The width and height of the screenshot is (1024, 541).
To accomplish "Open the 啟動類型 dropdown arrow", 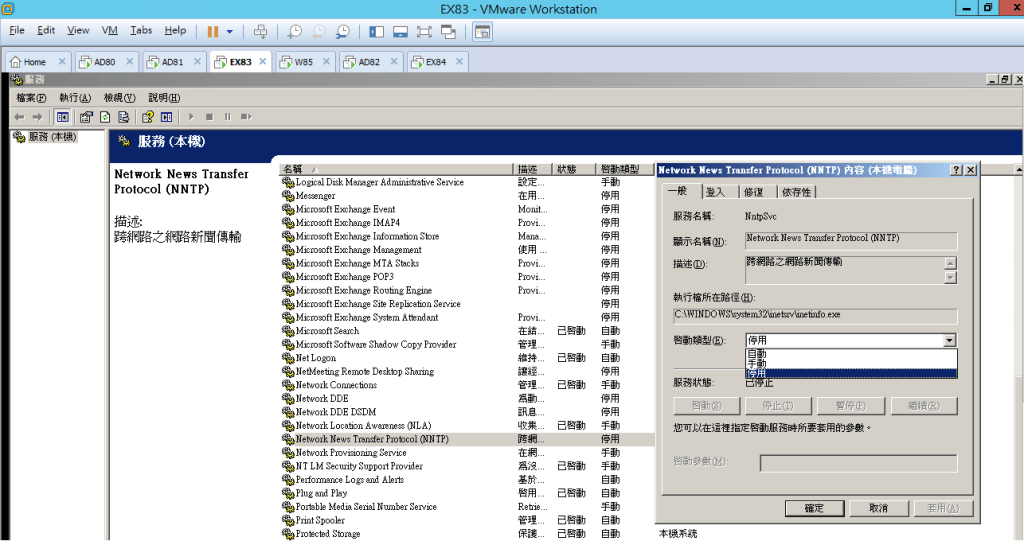I will 949,341.
